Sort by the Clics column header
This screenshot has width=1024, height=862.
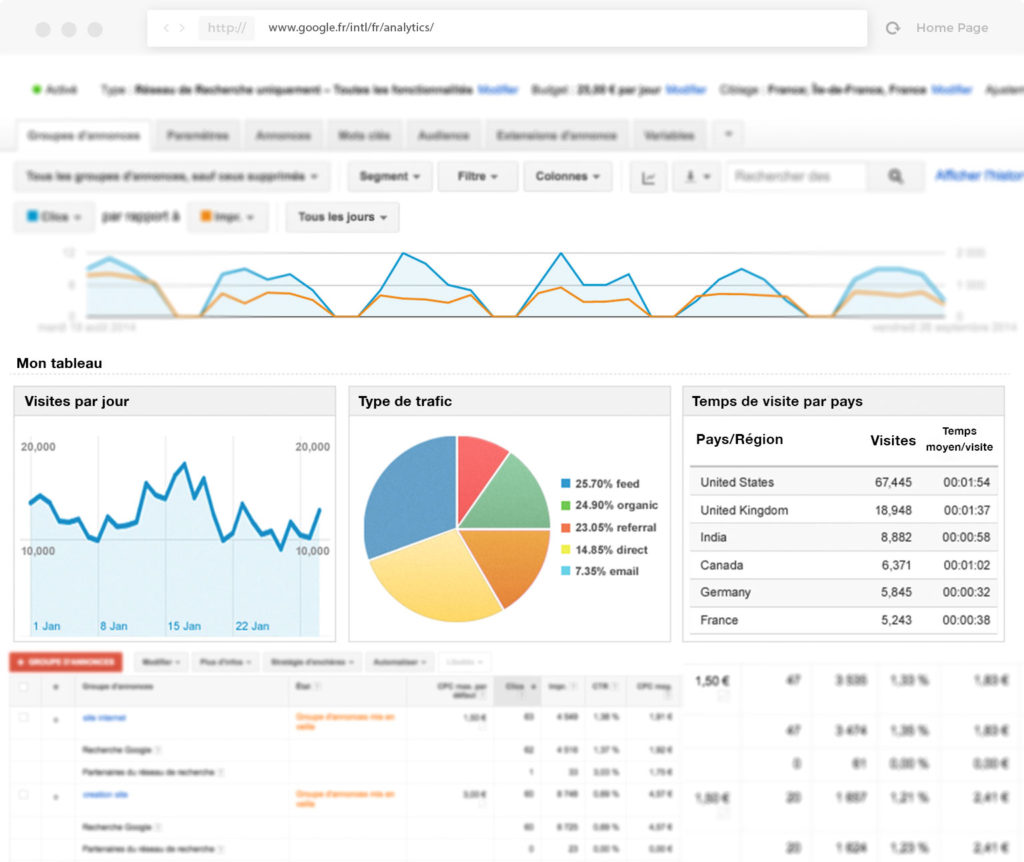(x=516, y=690)
